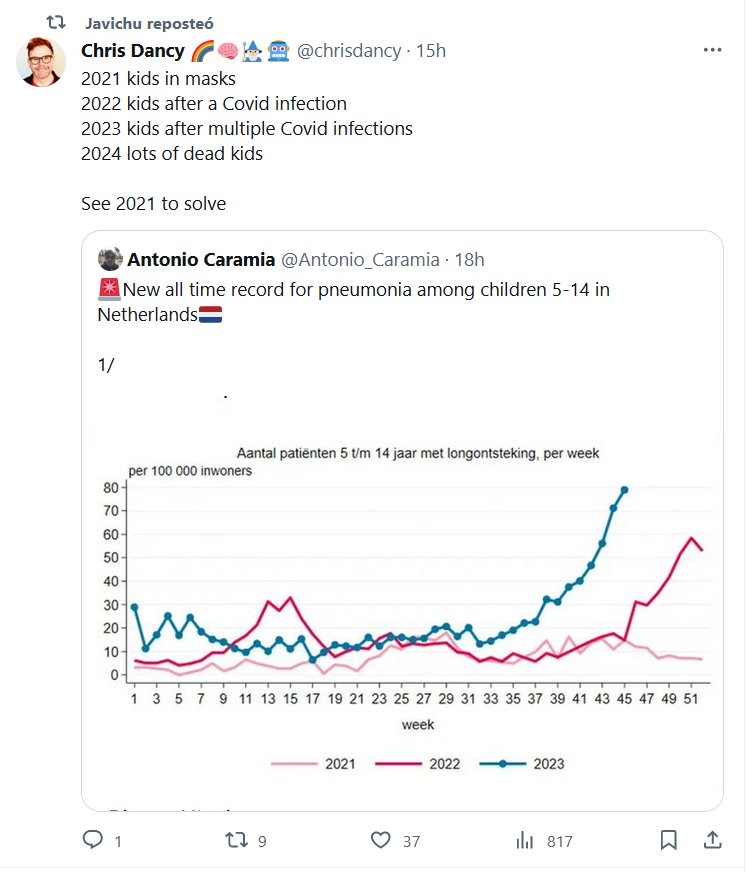
Task: Click the "See 2021 to solve" tweet text
Action: tap(154, 204)
